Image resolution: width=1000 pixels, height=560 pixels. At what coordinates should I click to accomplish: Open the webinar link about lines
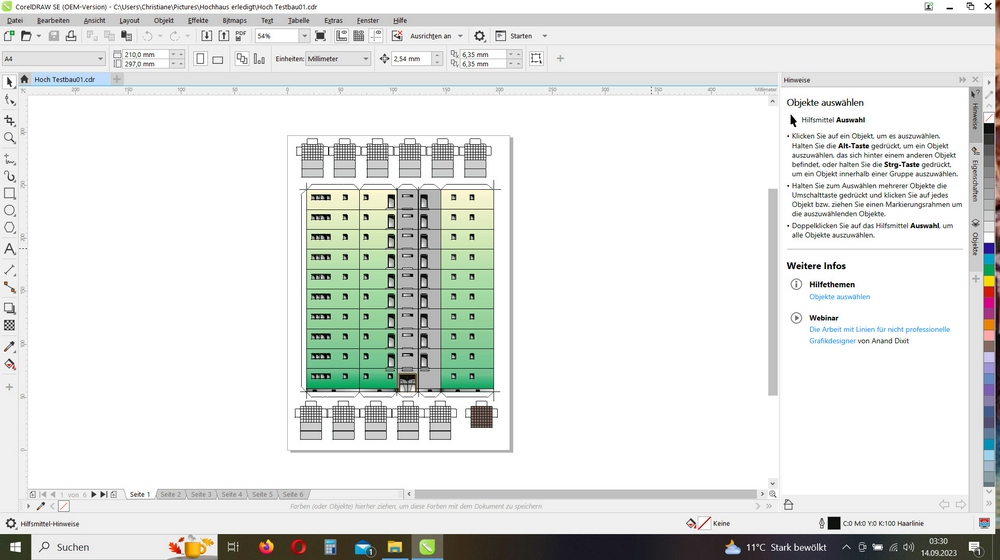click(879, 329)
